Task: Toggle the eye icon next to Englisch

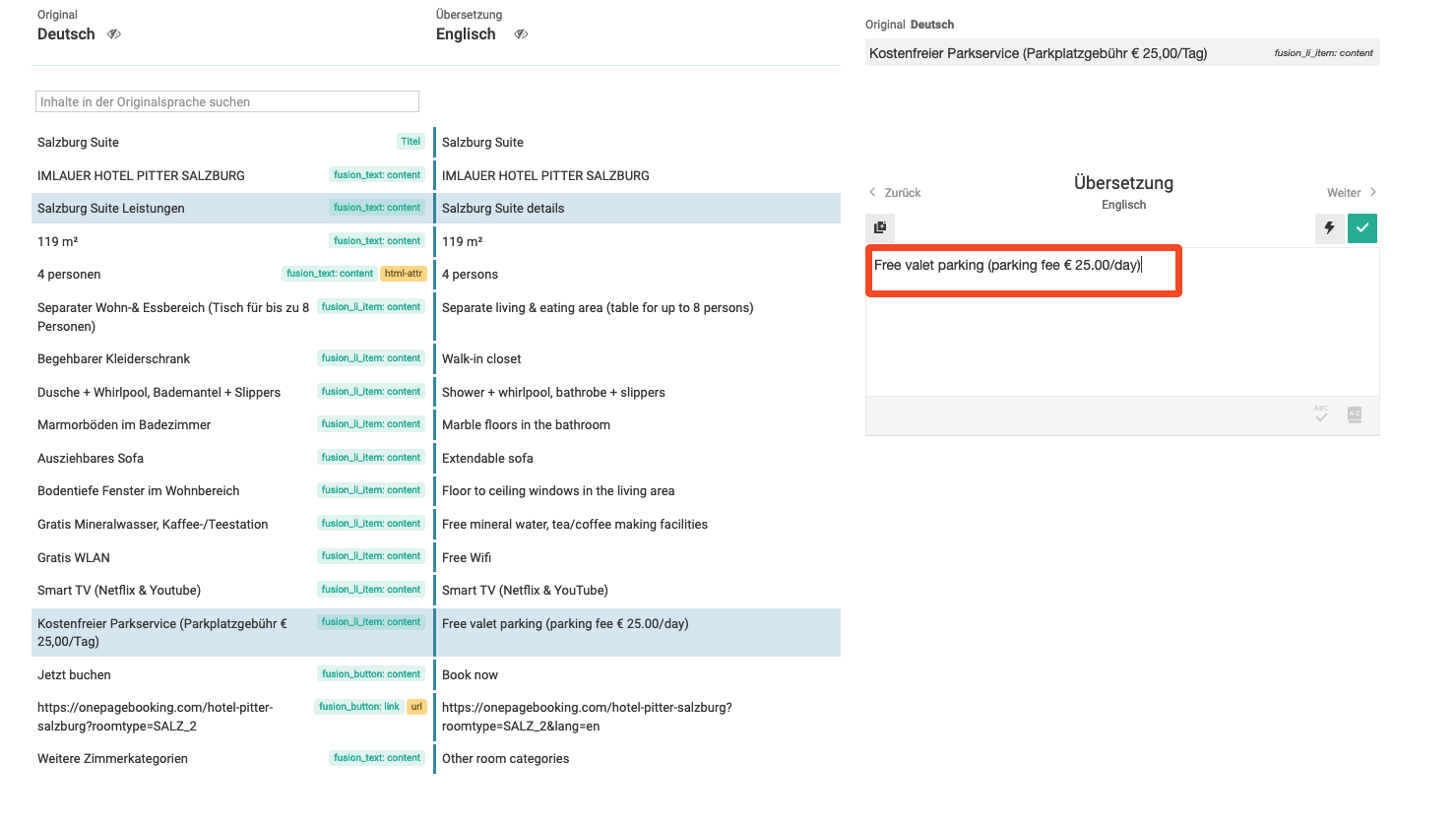Action: [522, 34]
